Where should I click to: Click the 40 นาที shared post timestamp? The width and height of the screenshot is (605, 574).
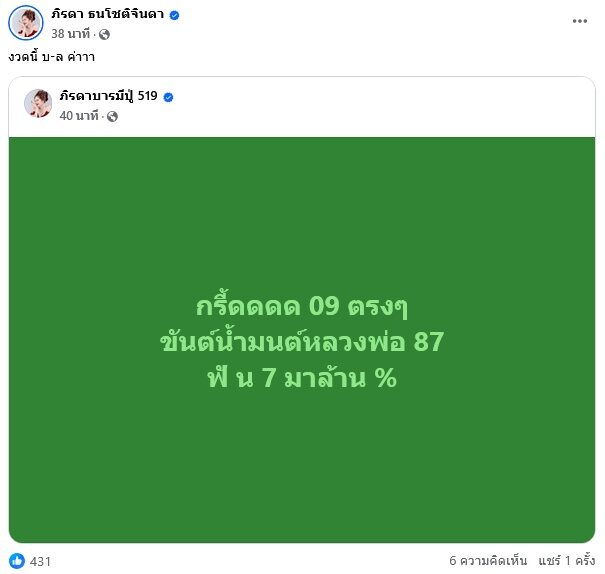(79, 116)
